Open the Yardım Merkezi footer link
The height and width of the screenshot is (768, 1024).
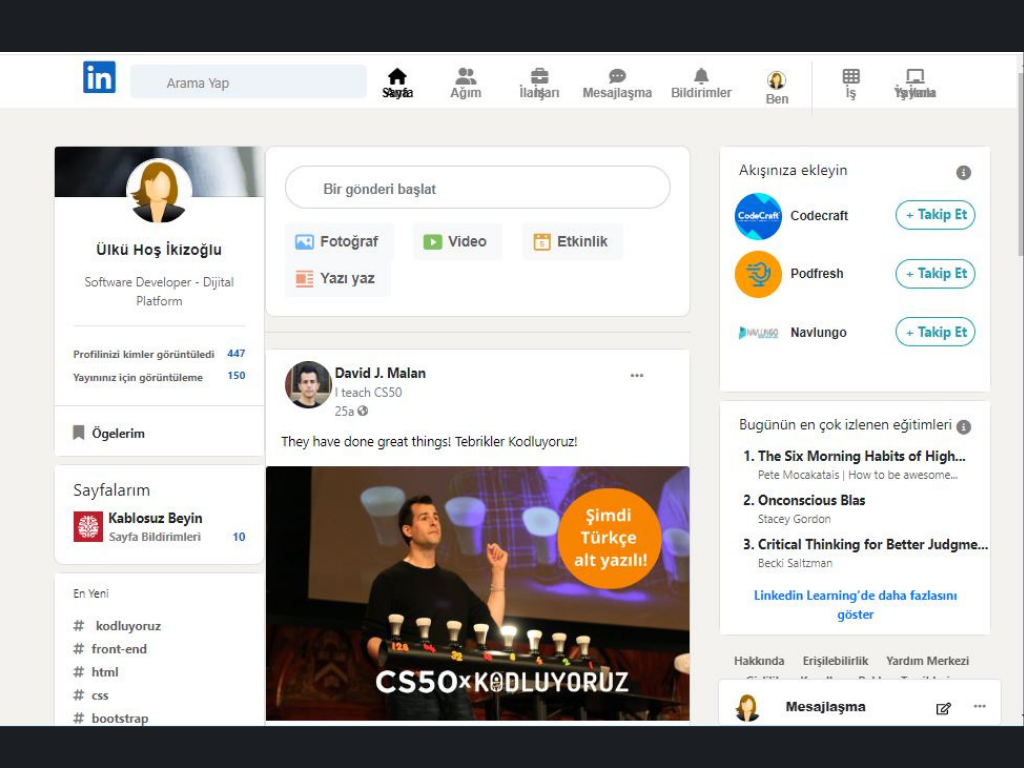click(927, 661)
